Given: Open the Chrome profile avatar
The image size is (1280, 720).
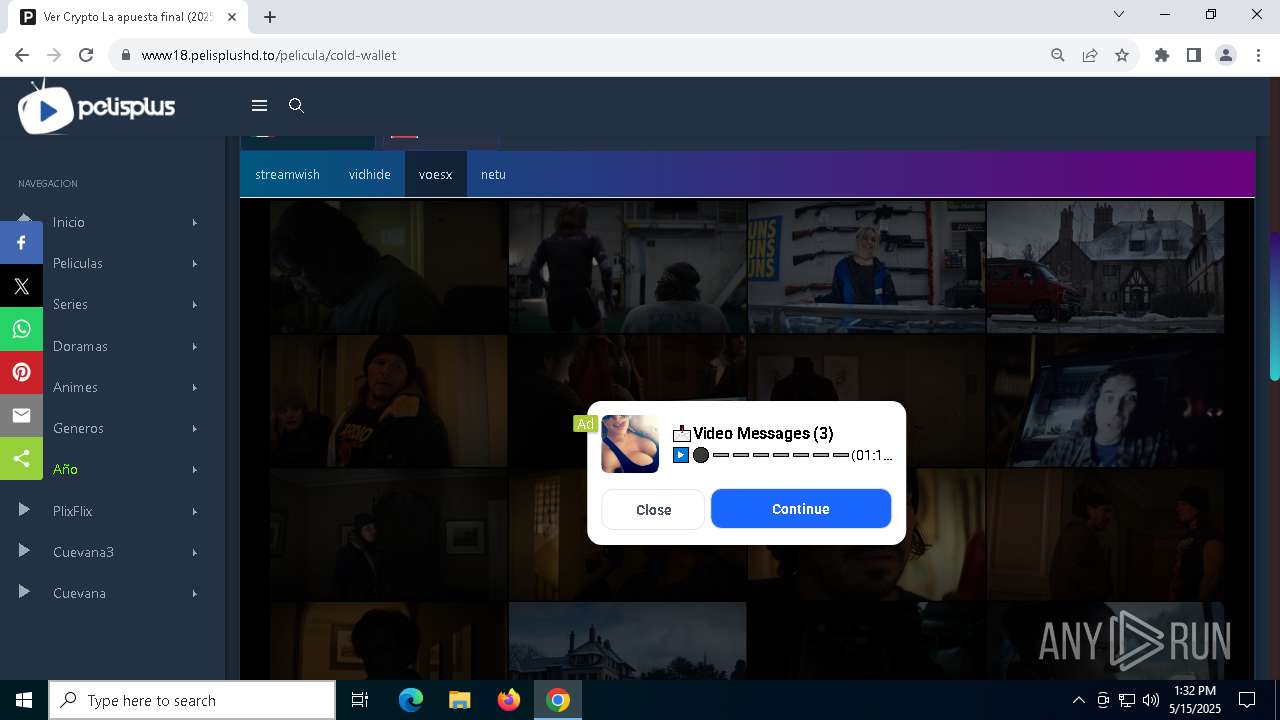Looking at the screenshot, I should point(1226,55).
